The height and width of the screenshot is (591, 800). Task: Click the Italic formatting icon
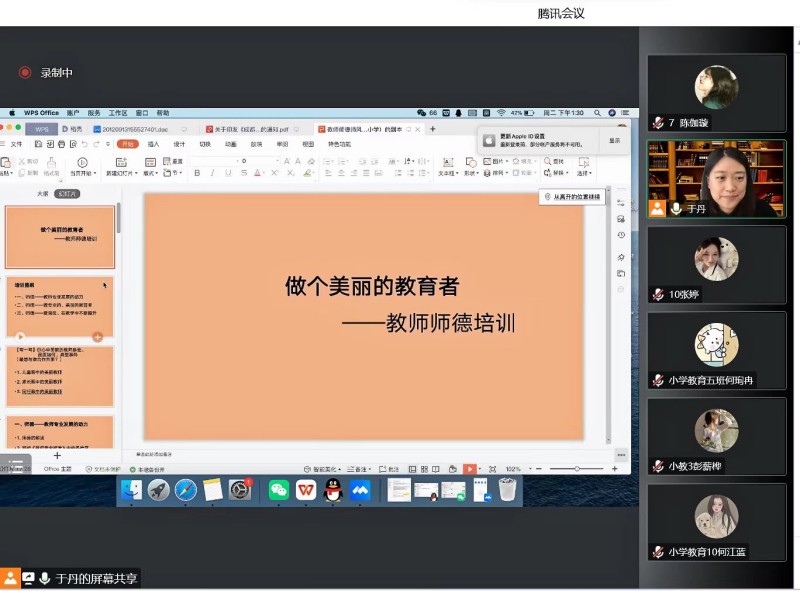coord(212,173)
